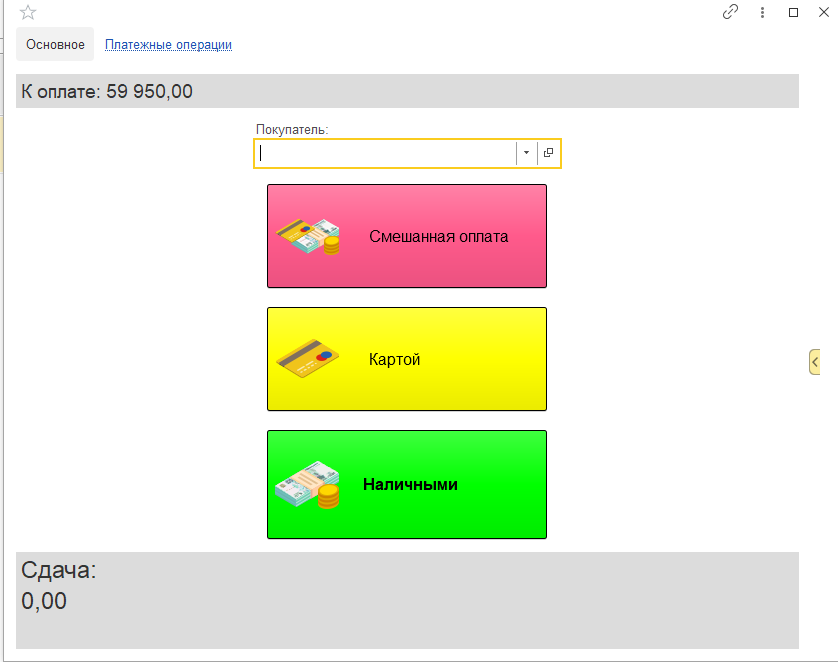Open the Платежные операции tab

pyautogui.click(x=168, y=44)
